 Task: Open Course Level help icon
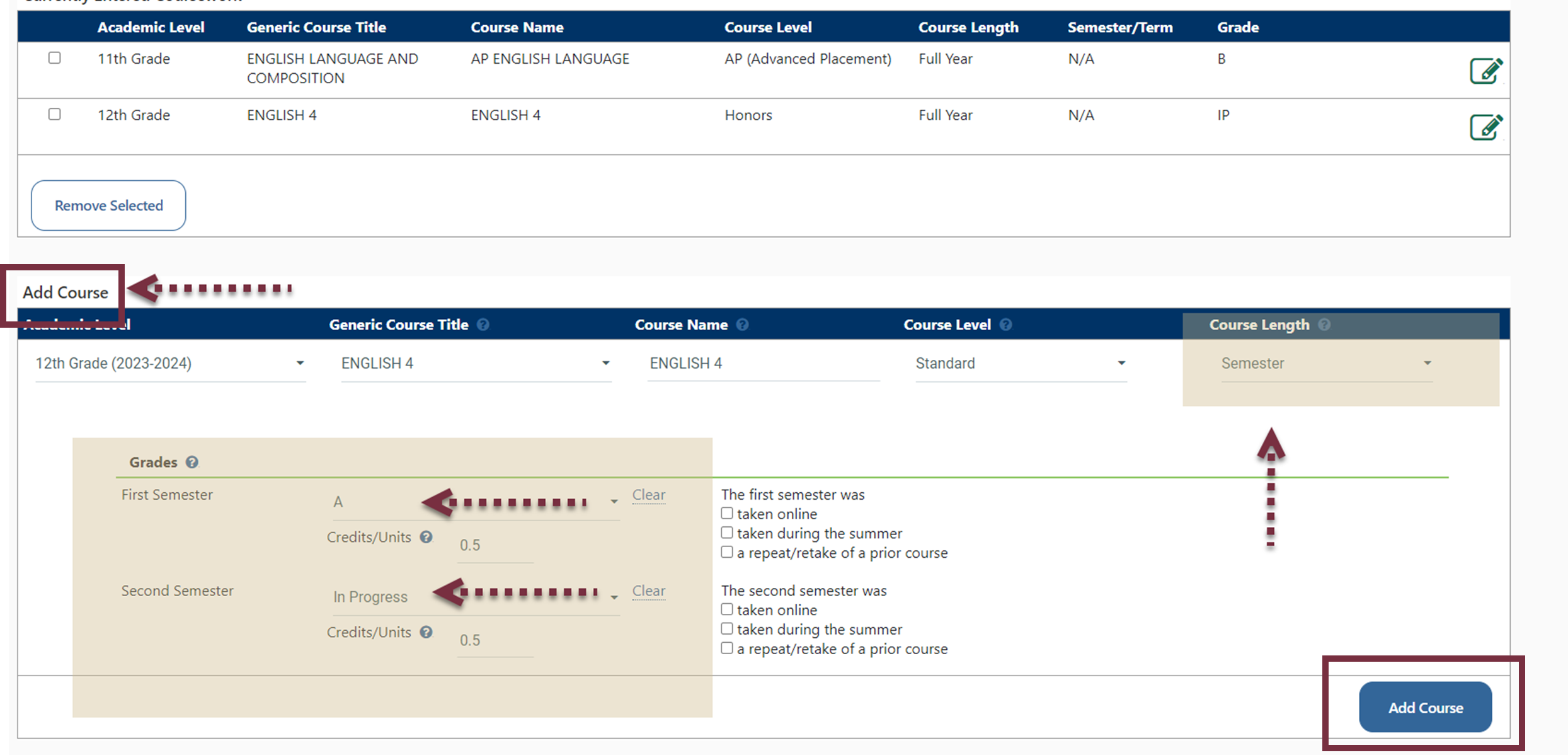tap(1006, 325)
